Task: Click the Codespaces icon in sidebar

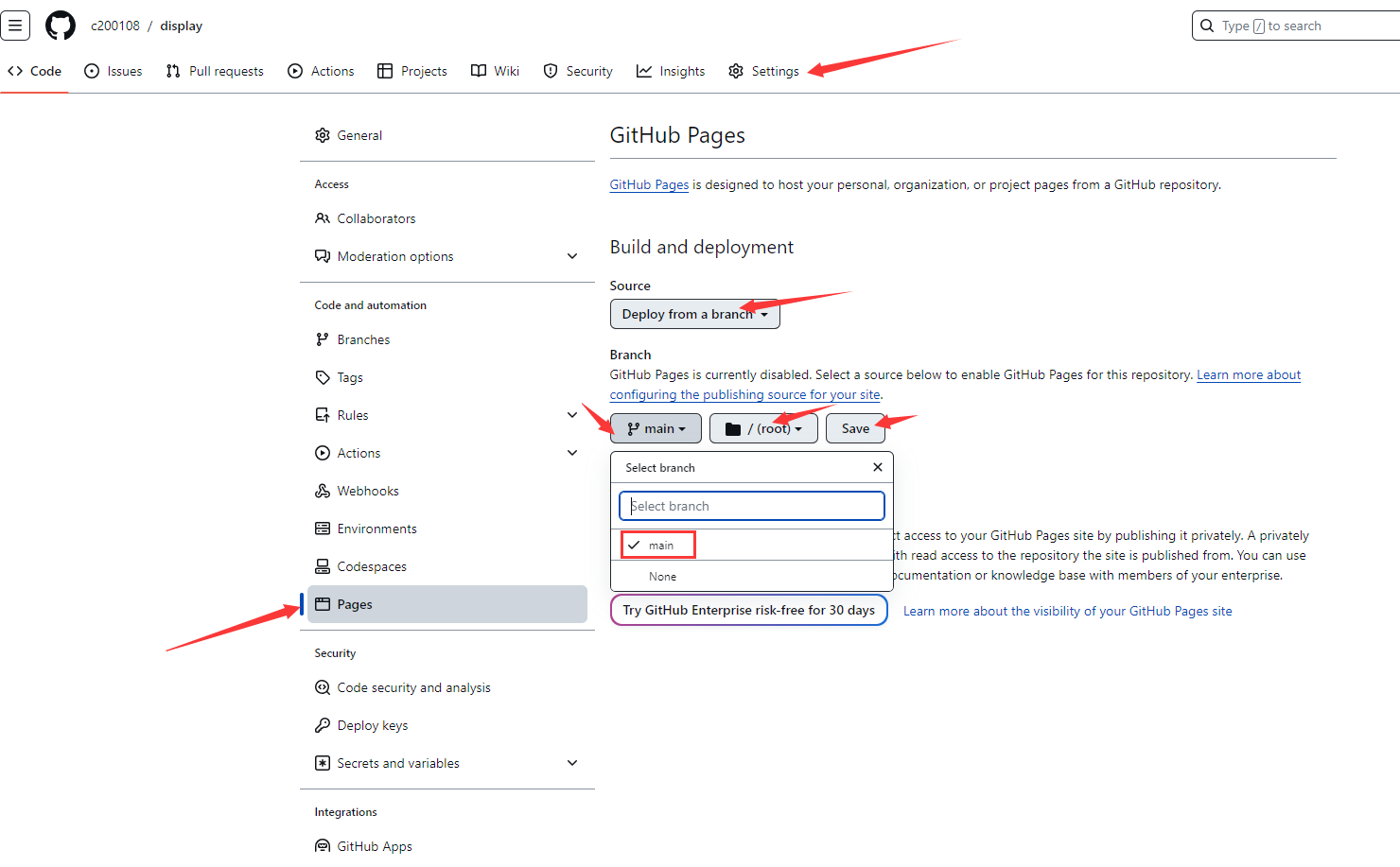Action: pos(323,566)
